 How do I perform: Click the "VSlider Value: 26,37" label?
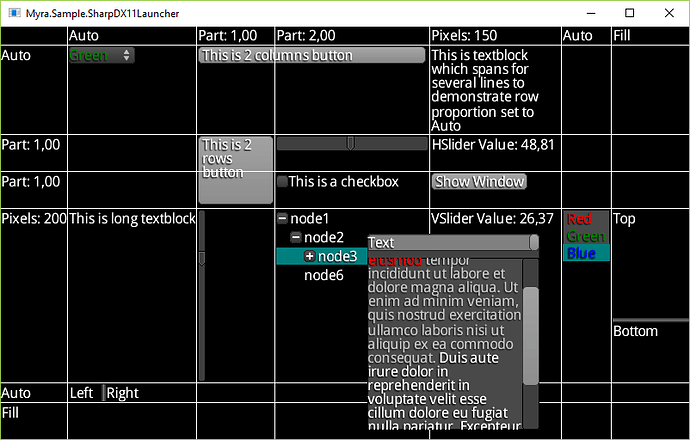pos(492,218)
